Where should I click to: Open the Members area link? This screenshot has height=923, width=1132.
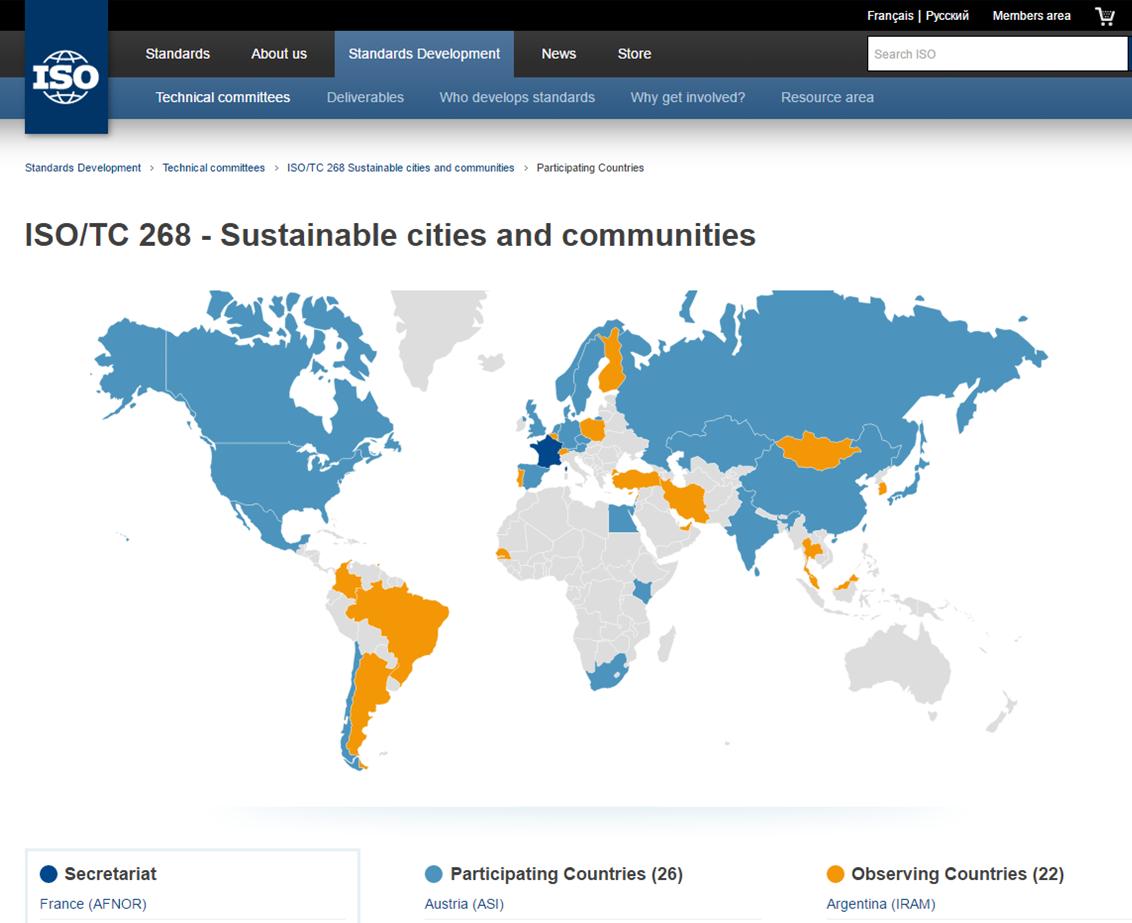click(x=1031, y=16)
